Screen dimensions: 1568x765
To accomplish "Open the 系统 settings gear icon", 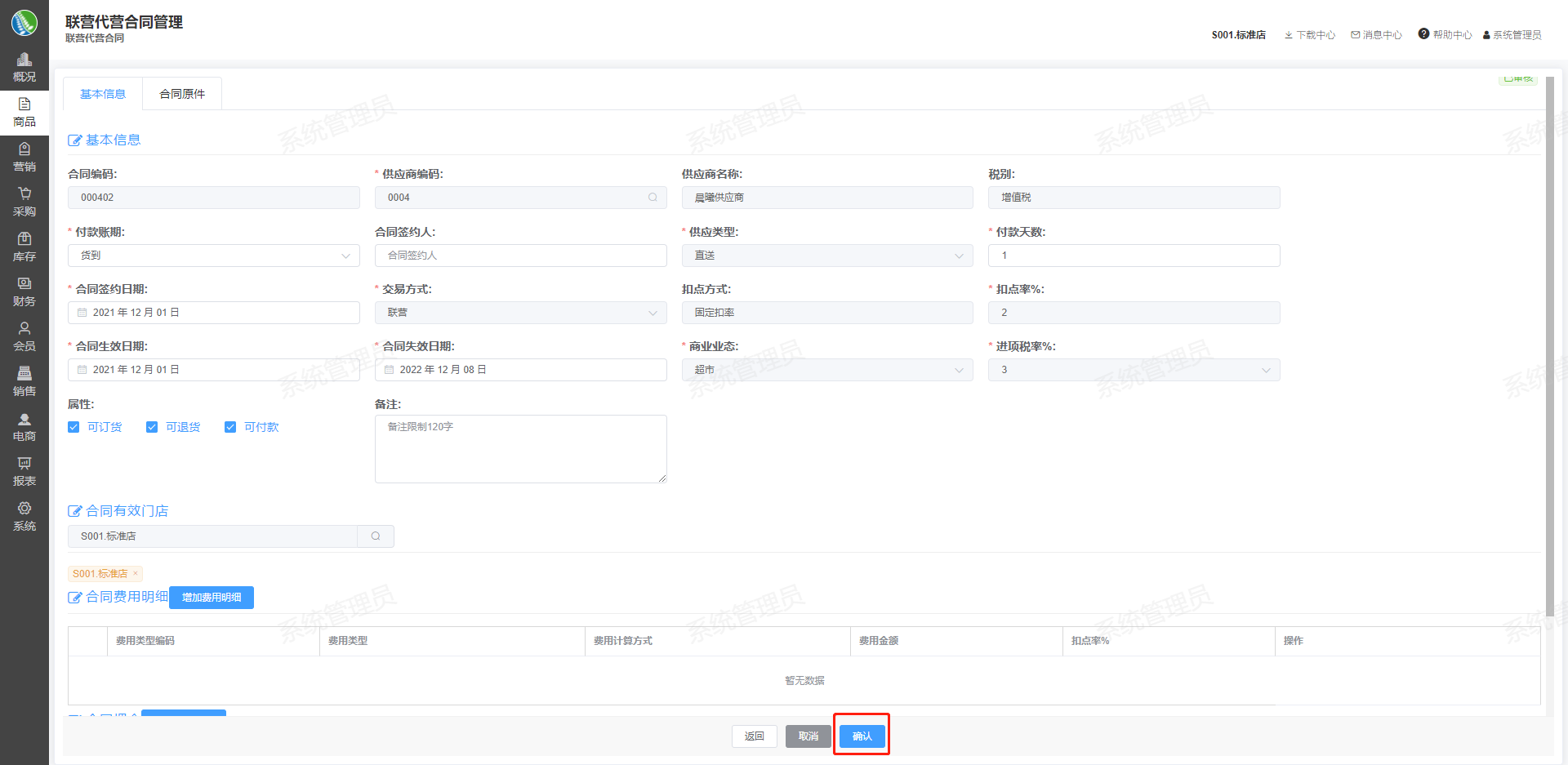I will 24,508.
